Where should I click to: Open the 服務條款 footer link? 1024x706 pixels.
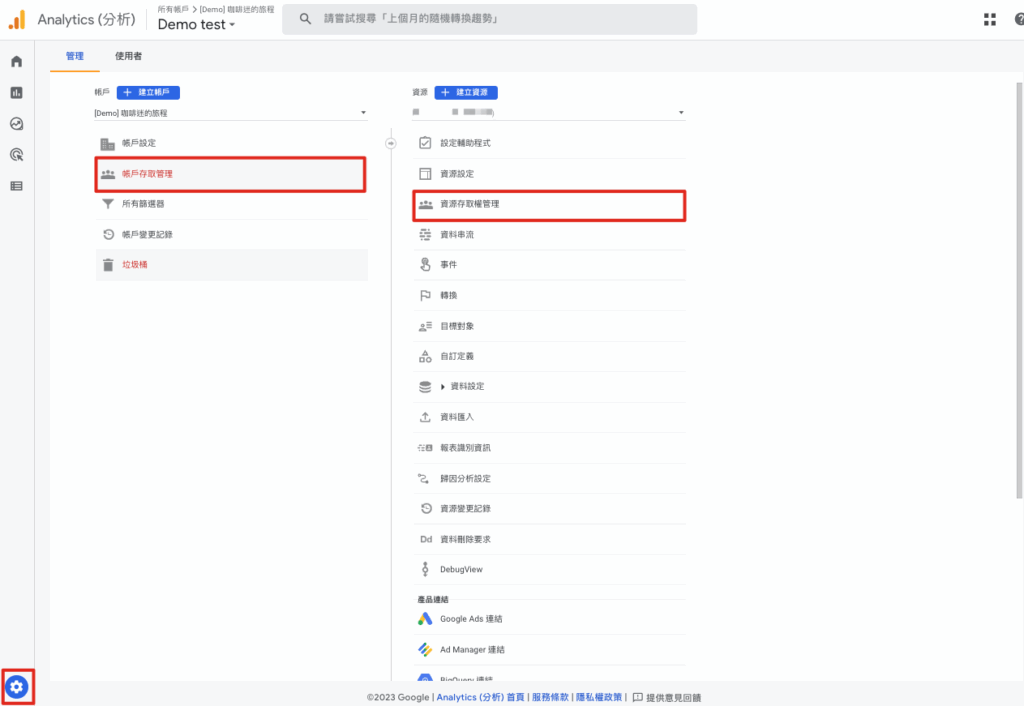coord(550,697)
